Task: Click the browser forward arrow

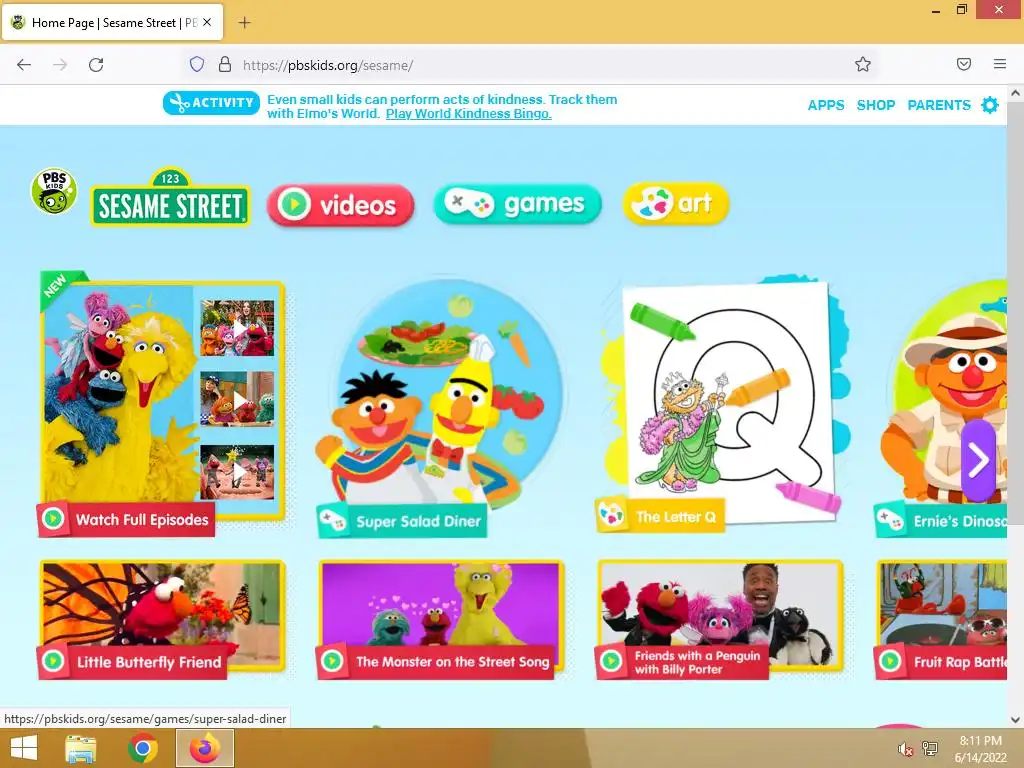Action: point(60,65)
